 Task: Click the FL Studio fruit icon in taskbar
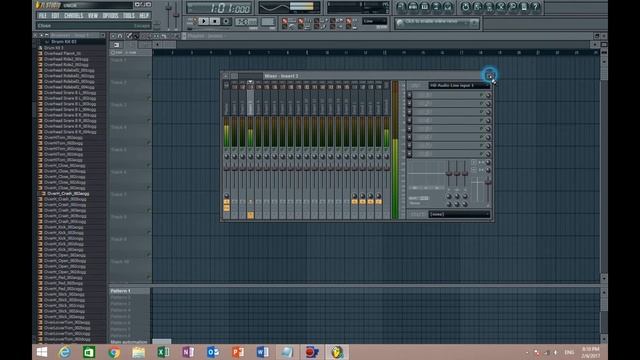click(337, 352)
